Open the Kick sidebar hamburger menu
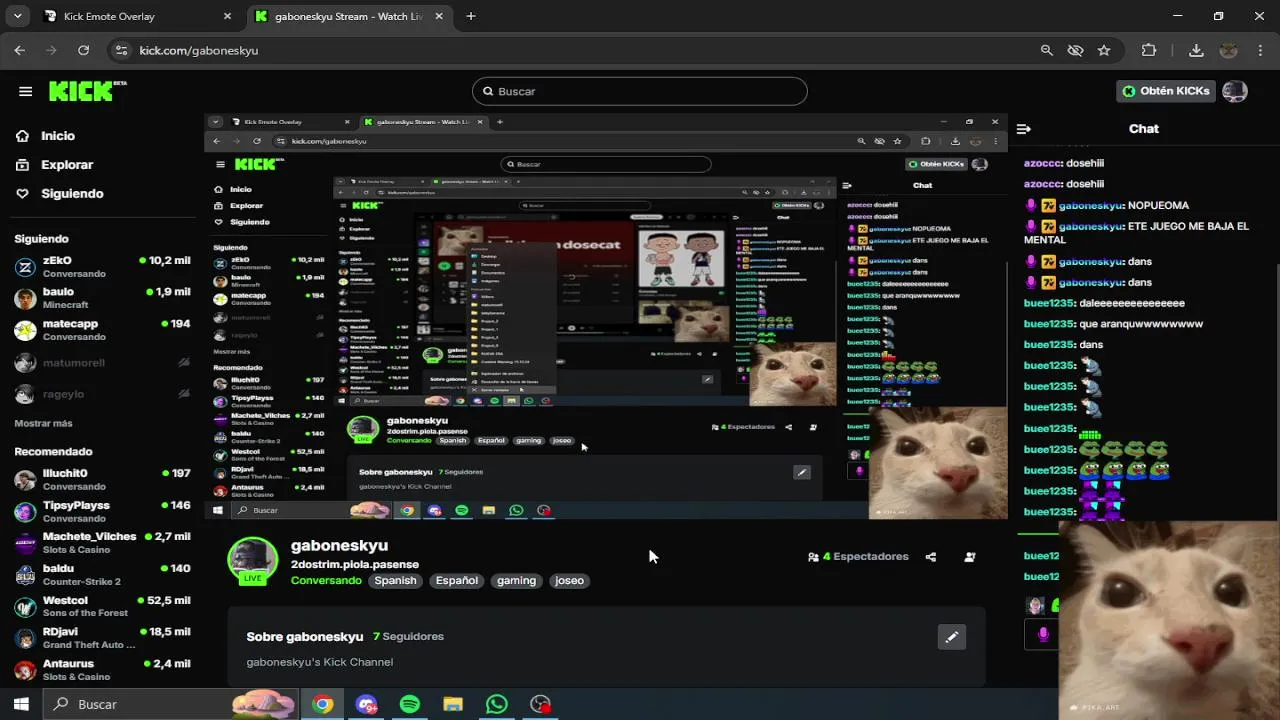 (25, 91)
